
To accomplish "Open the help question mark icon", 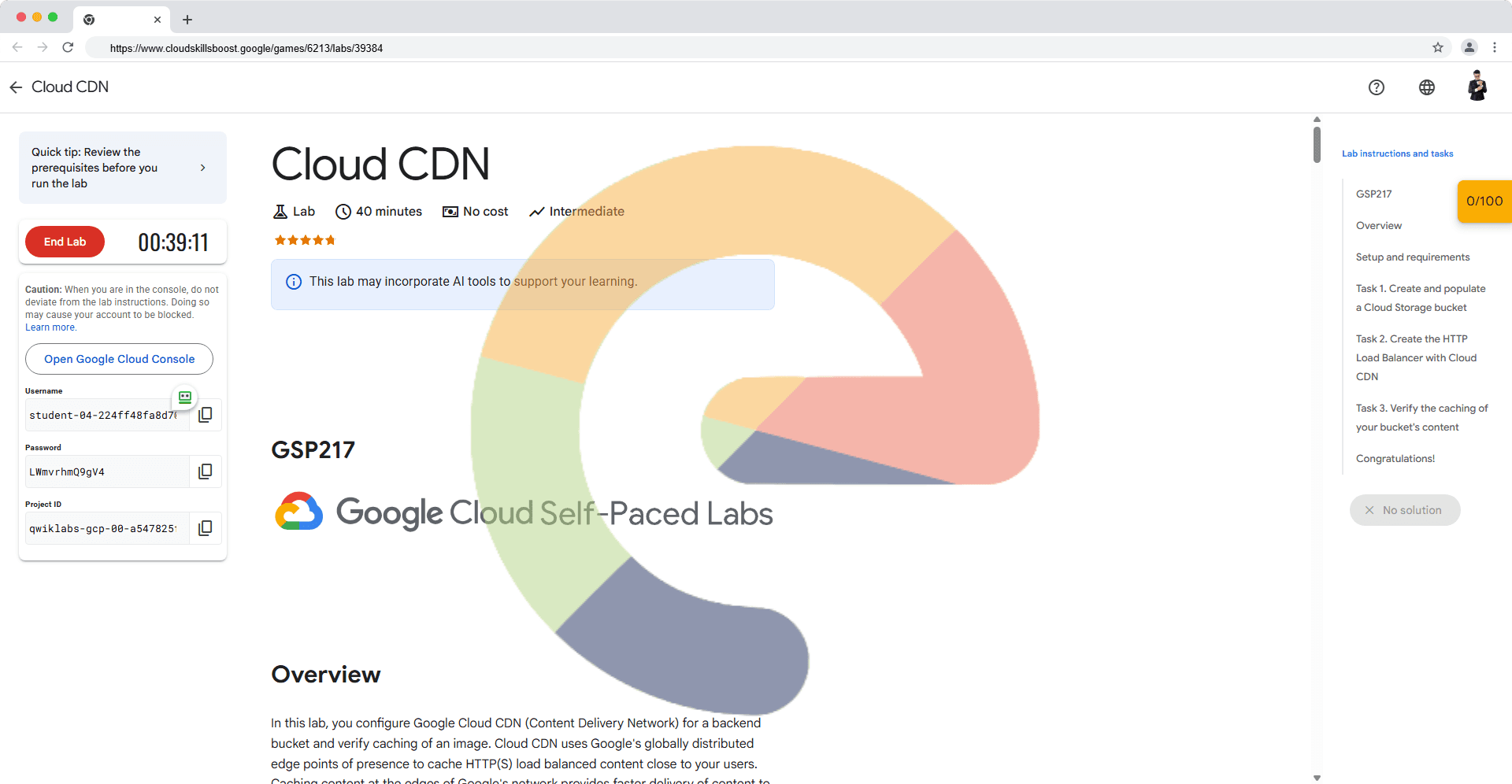I will click(1376, 87).
